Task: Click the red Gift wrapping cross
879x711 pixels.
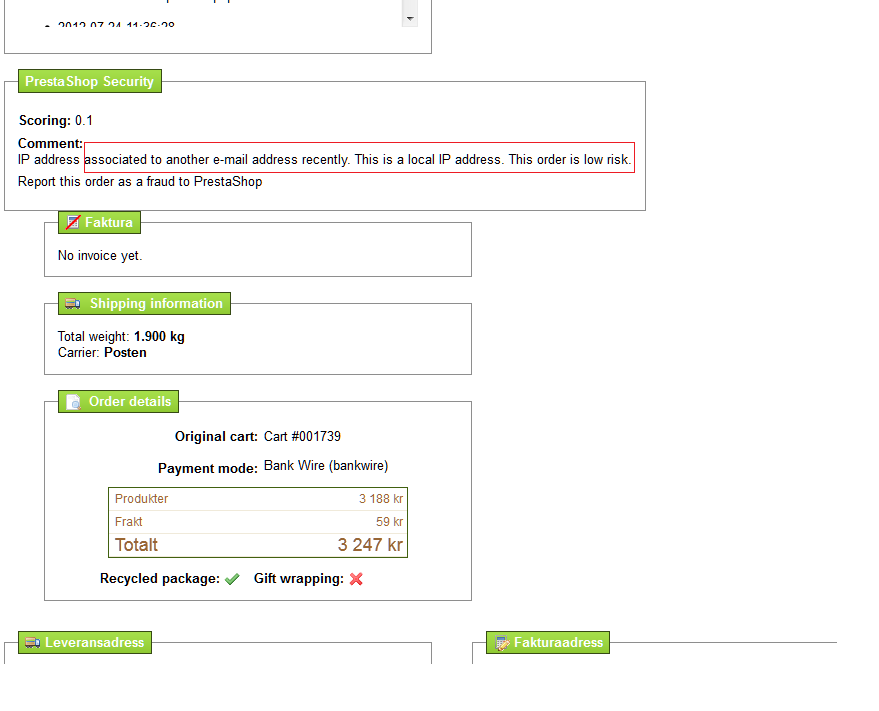Action: (356, 579)
